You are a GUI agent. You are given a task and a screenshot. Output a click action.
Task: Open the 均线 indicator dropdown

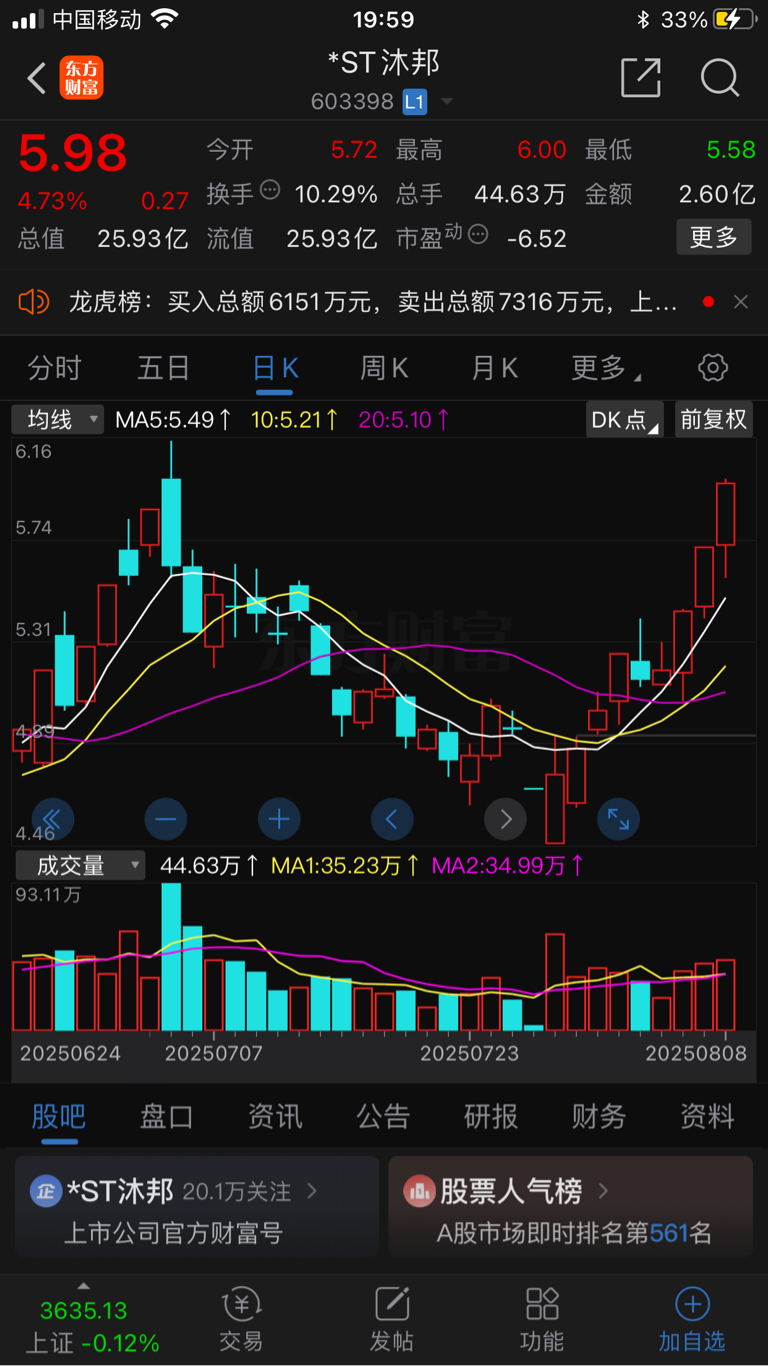tap(58, 419)
